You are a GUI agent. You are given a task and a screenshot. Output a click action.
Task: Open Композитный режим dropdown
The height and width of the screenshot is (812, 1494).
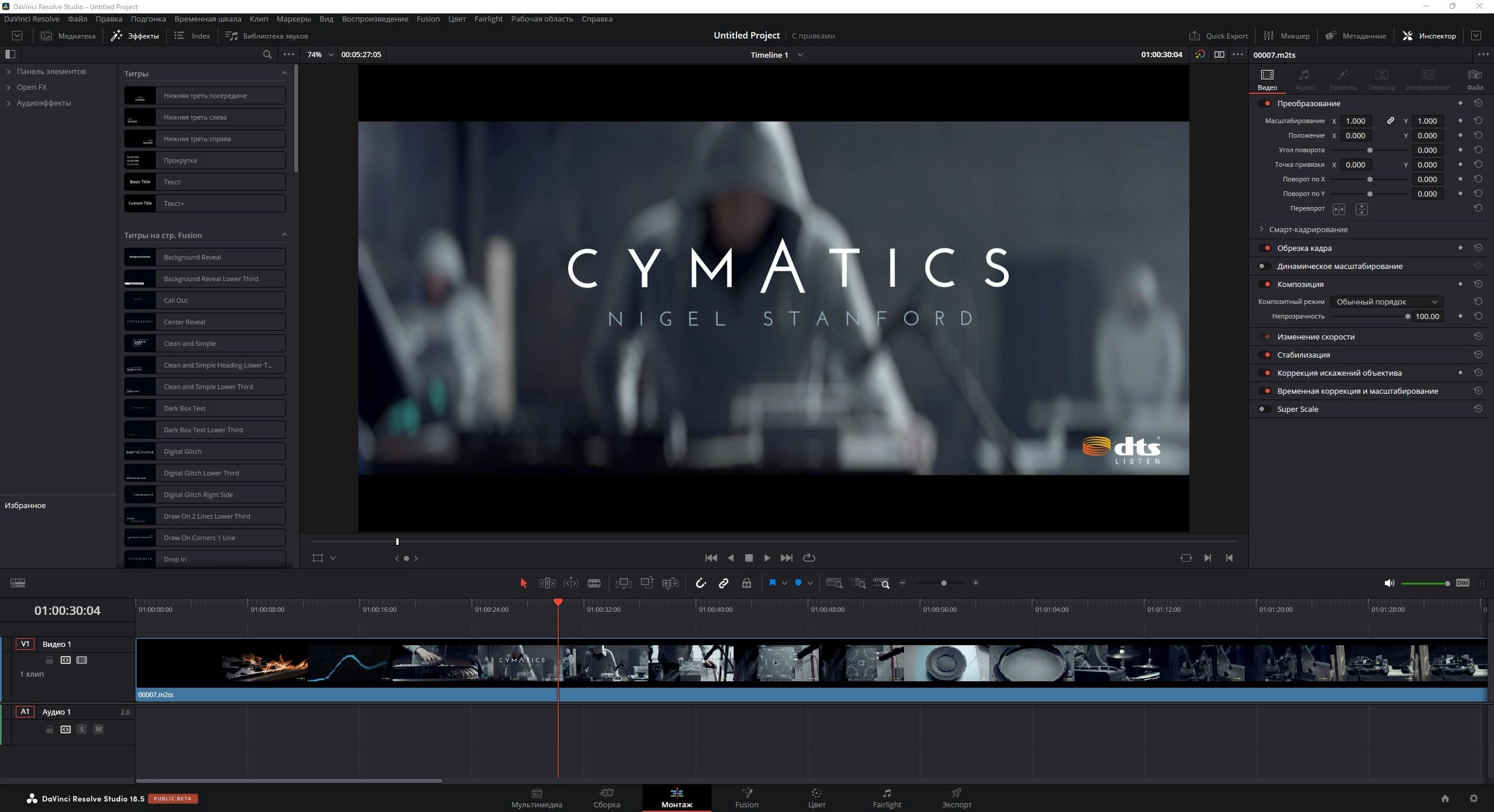[1387, 302]
